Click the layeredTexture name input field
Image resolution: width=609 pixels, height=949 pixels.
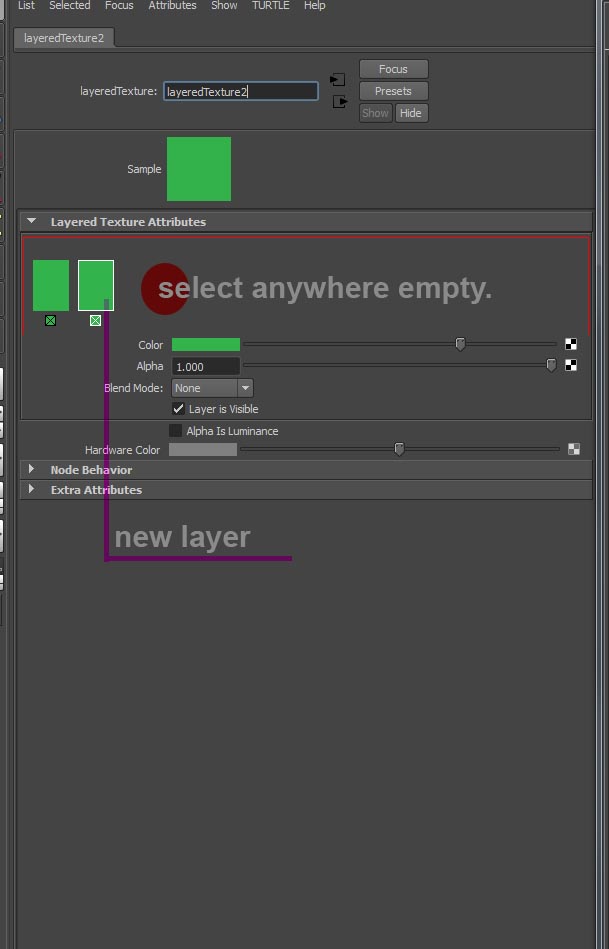(240, 91)
